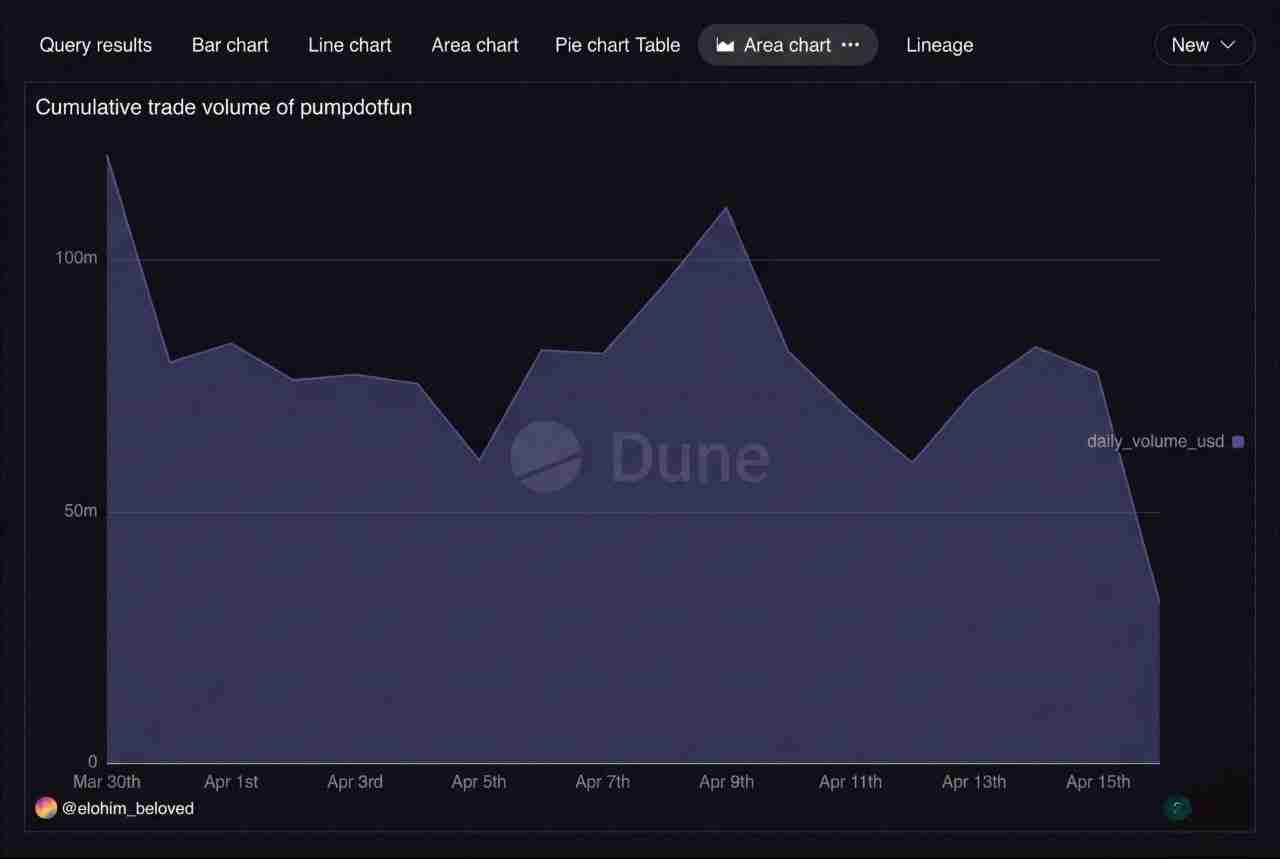Toggle the daily_volume_usd legend label
The image size is (1280, 859).
1155,441
